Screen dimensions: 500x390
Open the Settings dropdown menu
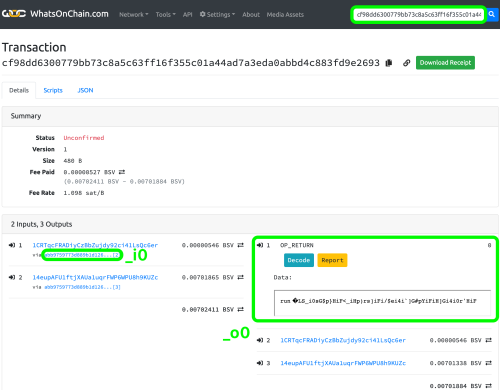(217, 15)
